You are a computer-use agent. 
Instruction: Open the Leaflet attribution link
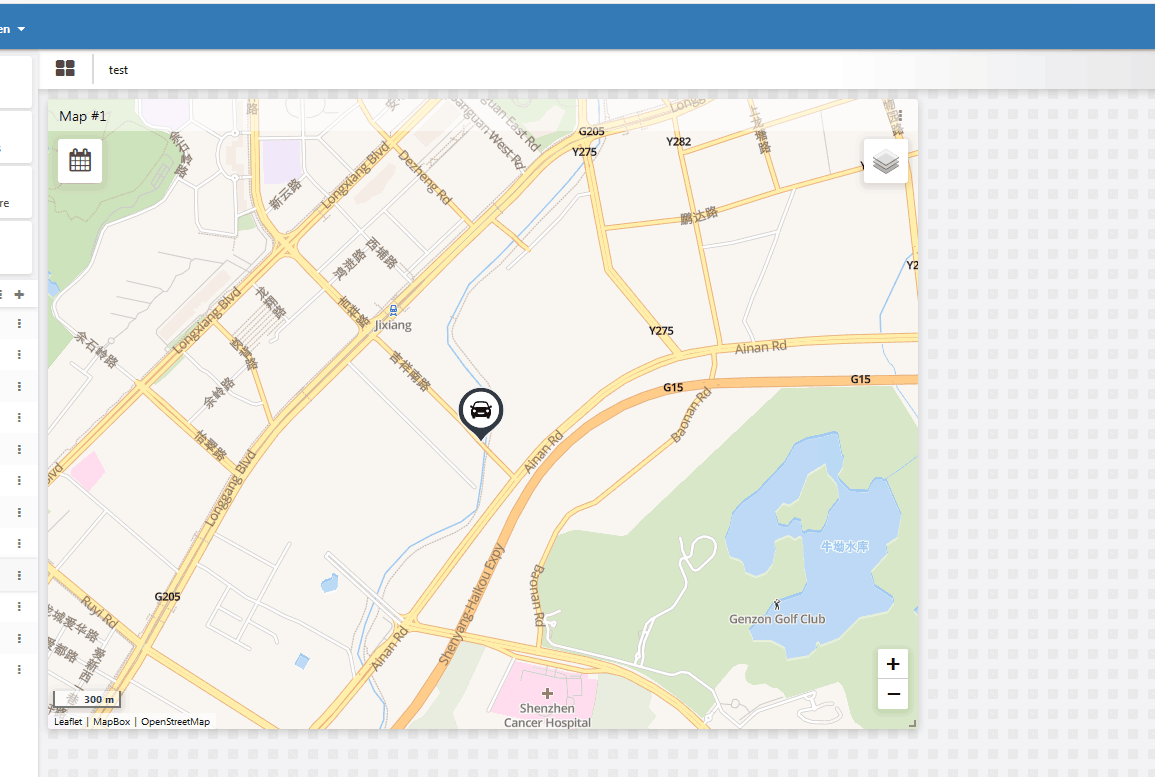click(x=68, y=722)
